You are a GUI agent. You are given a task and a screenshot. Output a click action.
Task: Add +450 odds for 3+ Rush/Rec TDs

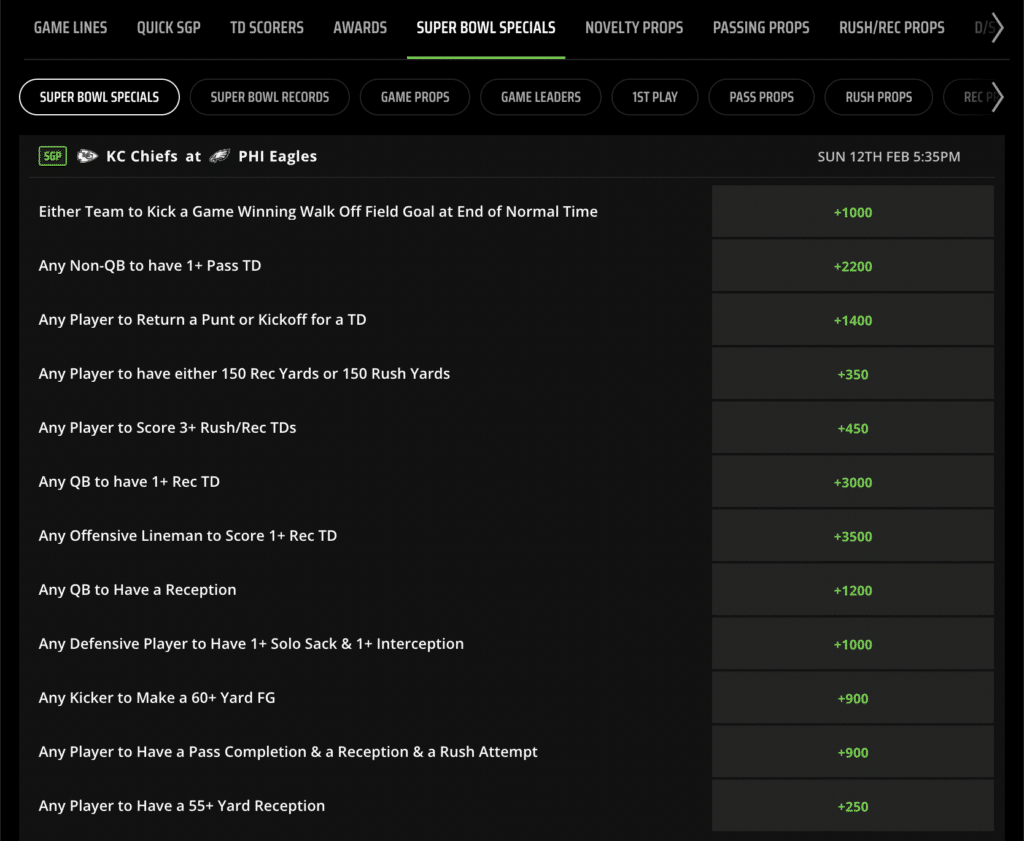(x=853, y=428)
